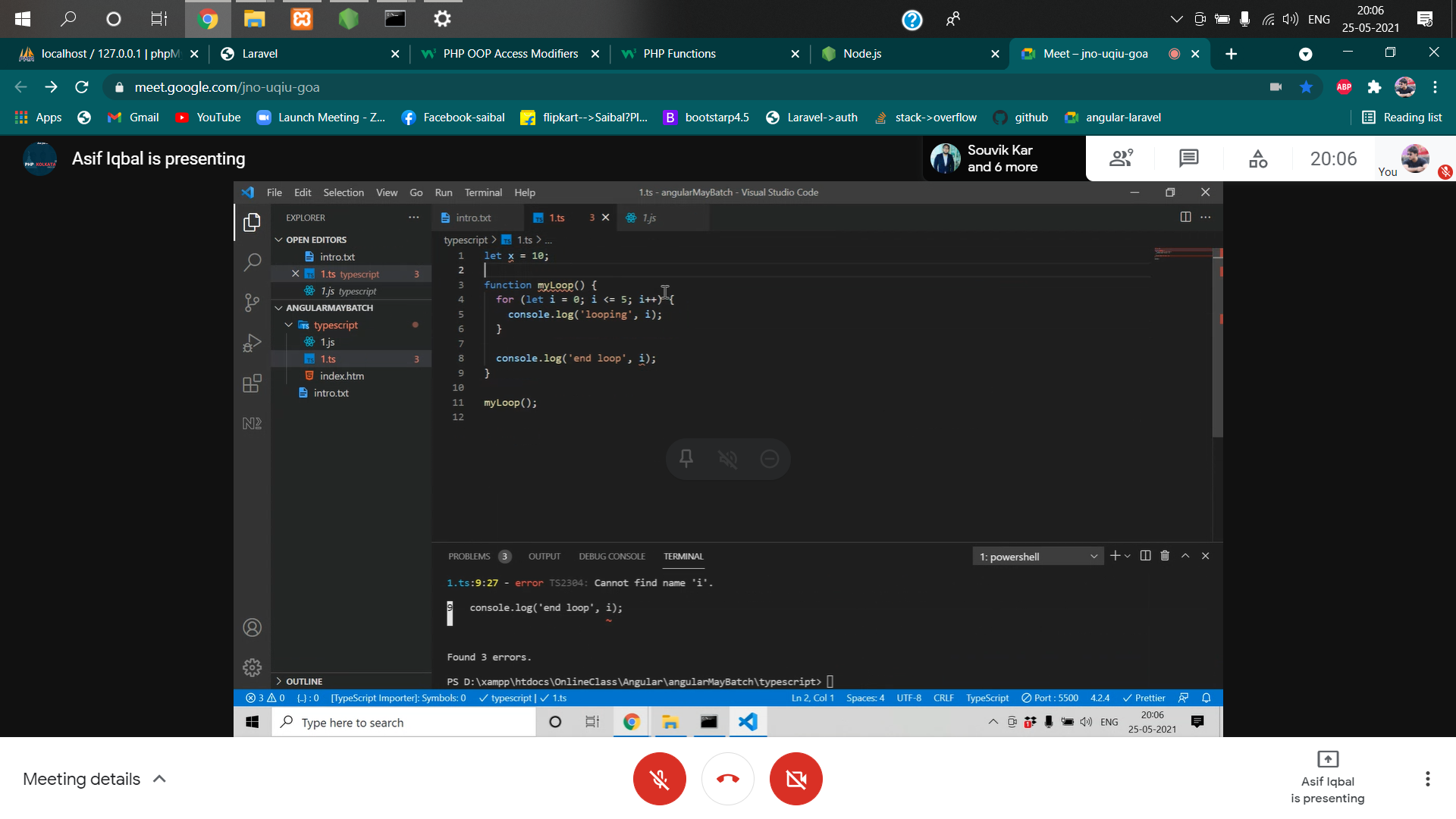Image resolution: width=1456 pixels, height=819 pixels.
Task: Open Reading list button
Action: point(1402,118)
